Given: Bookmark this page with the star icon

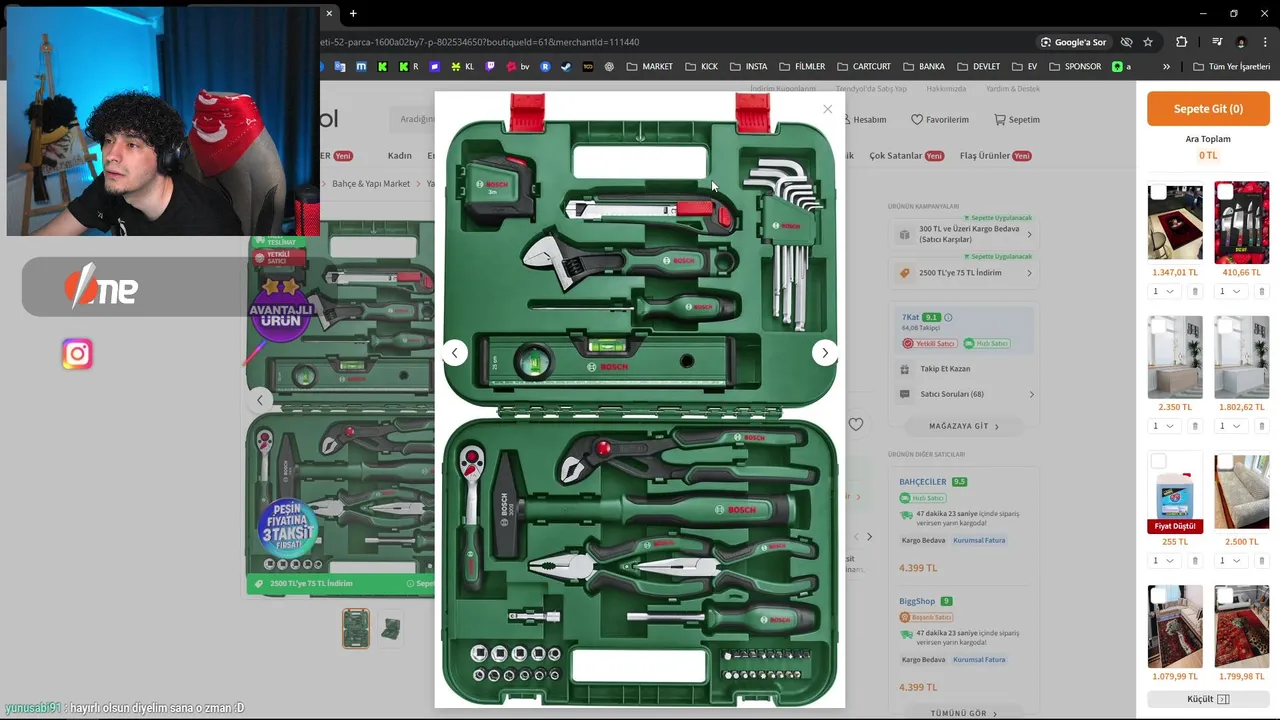Looking at the screenshot, I should point(1148,42).
